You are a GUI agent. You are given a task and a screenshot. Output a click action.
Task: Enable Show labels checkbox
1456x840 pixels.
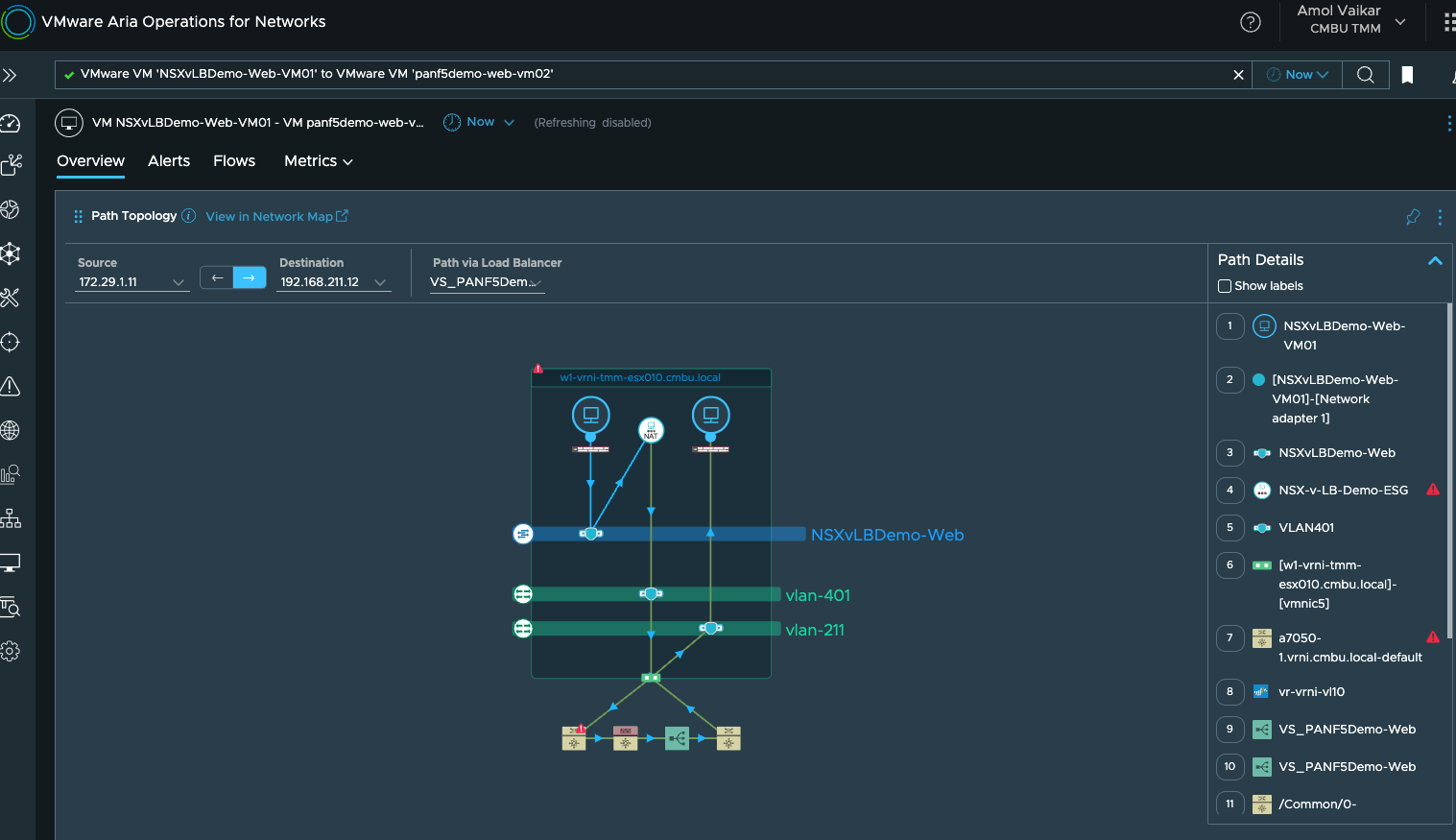pyautogui.click(x=1225, y=286)
